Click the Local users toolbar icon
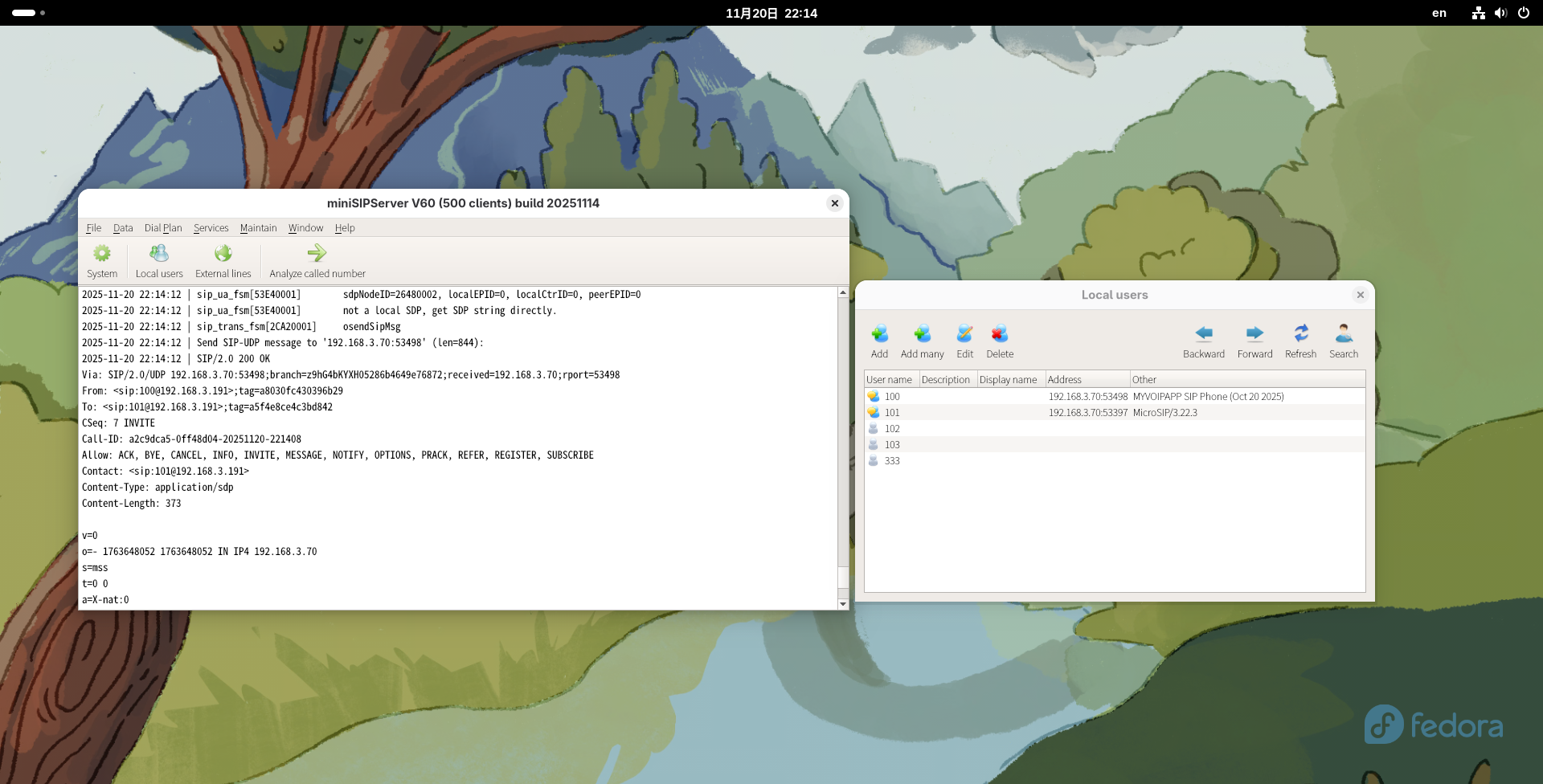 pyautogui.click(x=159, y=261)
